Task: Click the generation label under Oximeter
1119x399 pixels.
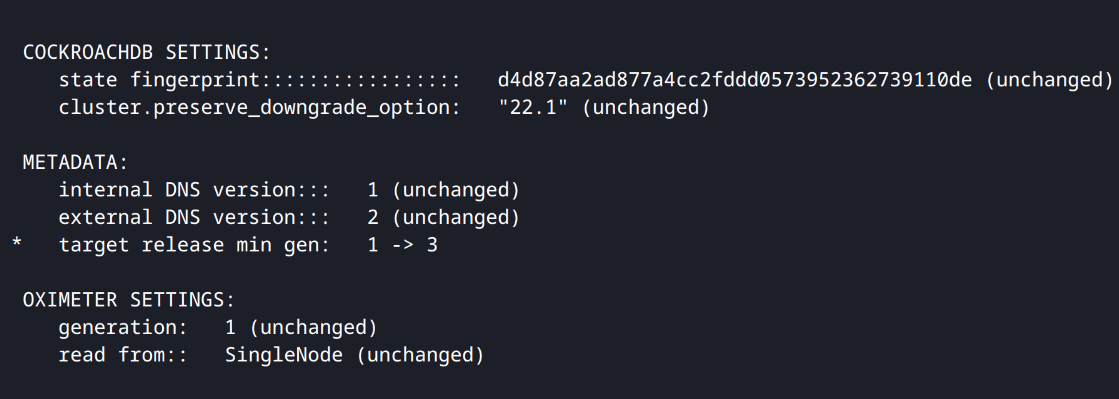Action: coord(123,328)
